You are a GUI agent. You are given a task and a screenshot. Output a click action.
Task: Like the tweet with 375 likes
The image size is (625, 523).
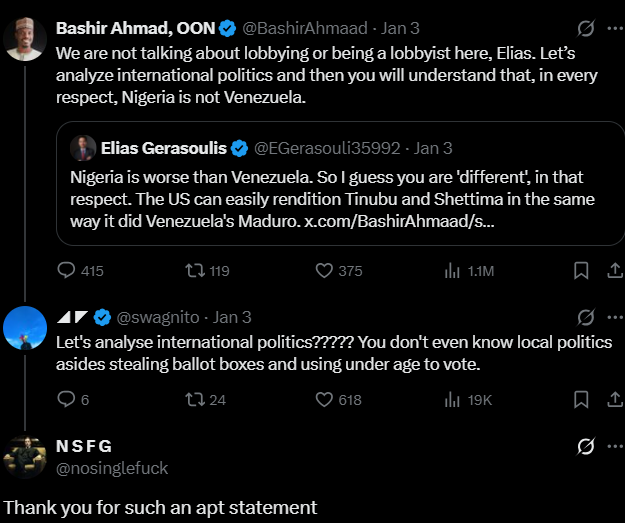(x=324, y=270)
